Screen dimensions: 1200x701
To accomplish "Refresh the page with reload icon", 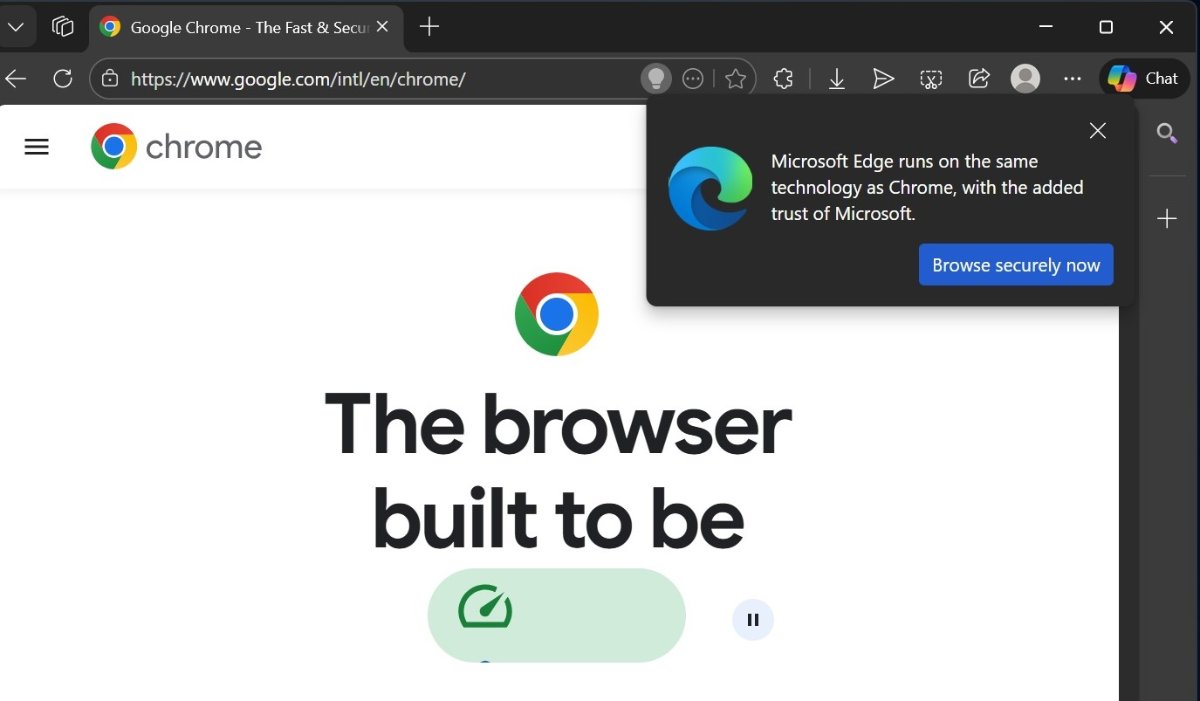I will (x=63, y=79).
